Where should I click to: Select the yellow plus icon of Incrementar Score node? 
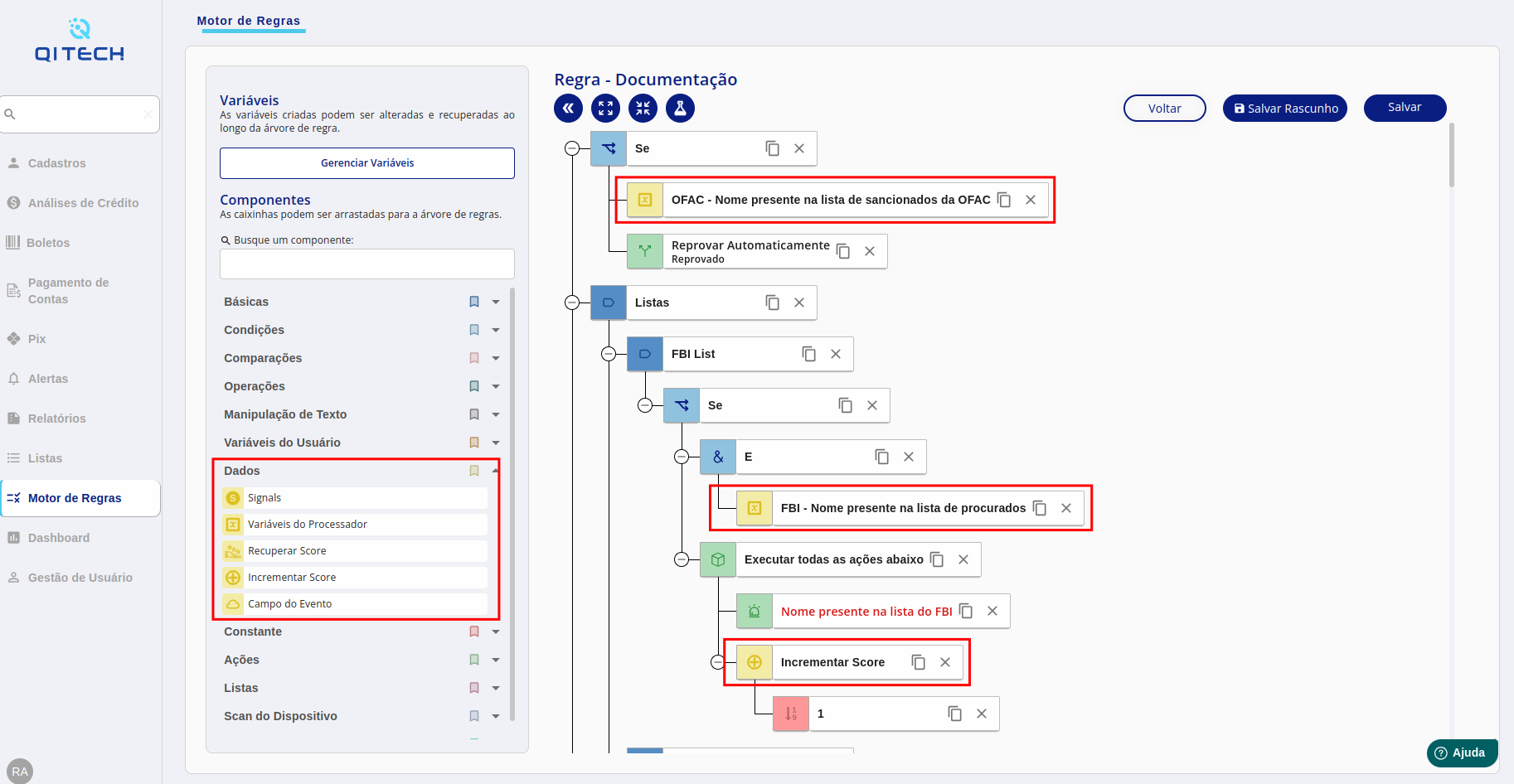[x=755, y=662]
